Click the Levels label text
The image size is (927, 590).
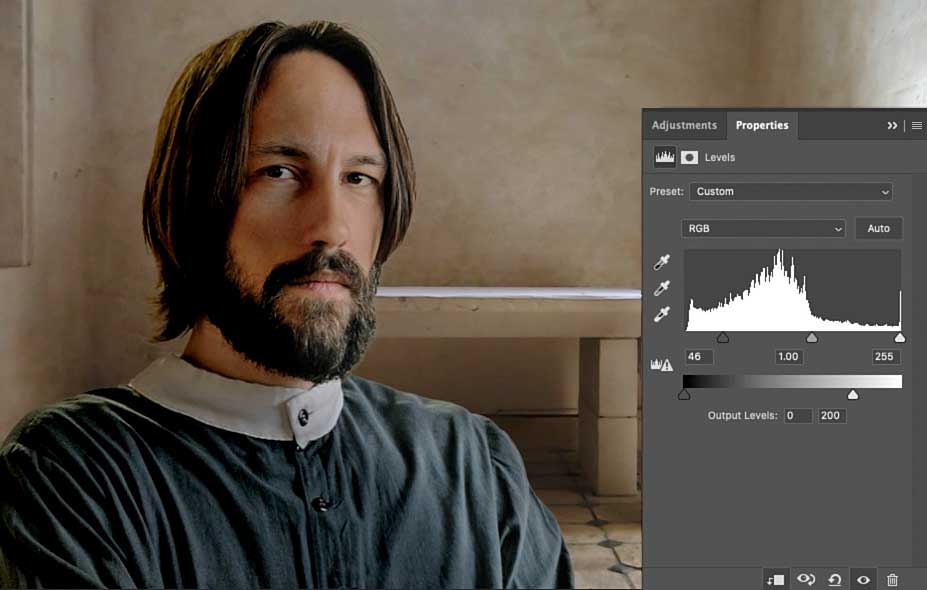(x=719, y=157)
